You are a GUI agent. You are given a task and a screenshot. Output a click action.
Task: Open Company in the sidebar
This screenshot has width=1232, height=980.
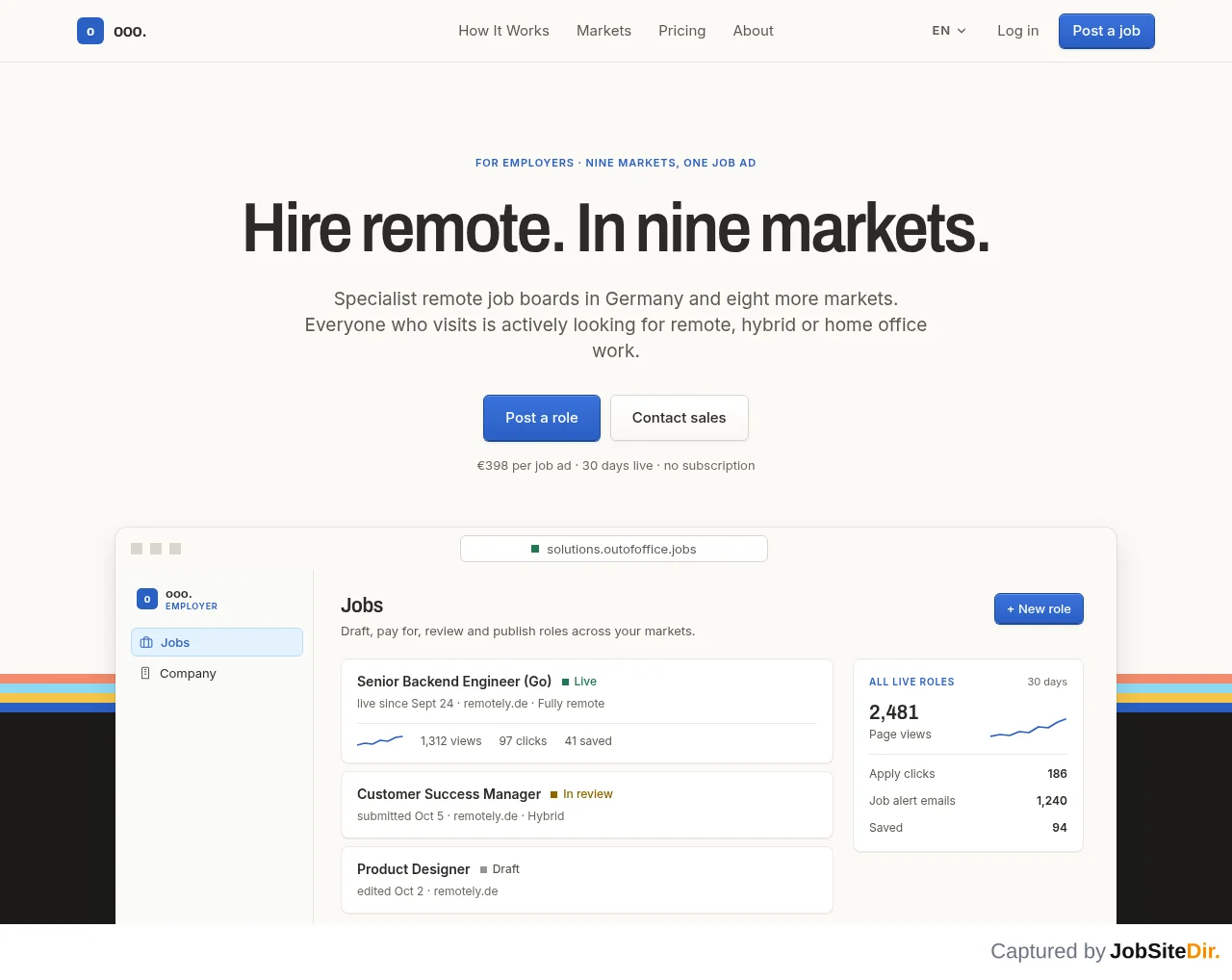click(217, 673)
